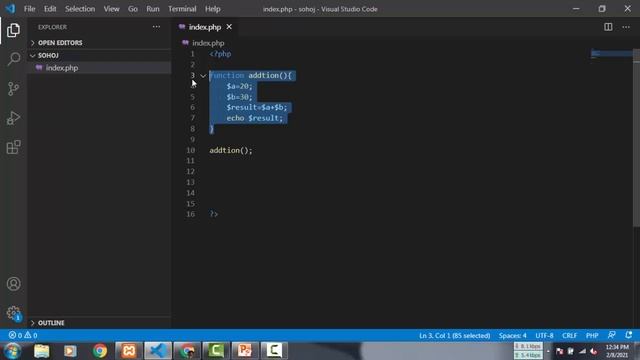Click the clock in system tray
640x360 pixels.
[x=617, y=351]
